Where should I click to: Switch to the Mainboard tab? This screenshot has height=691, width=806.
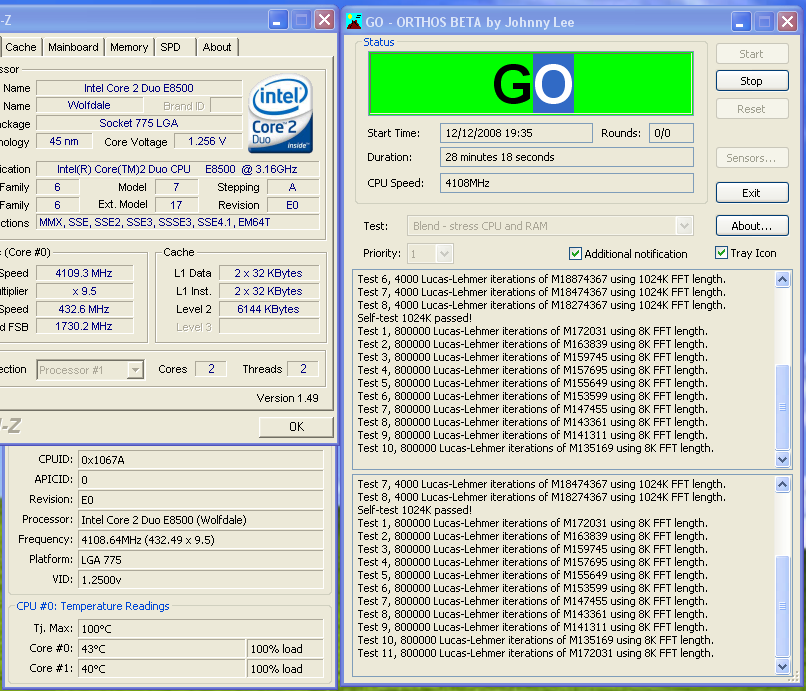(74, 47)
